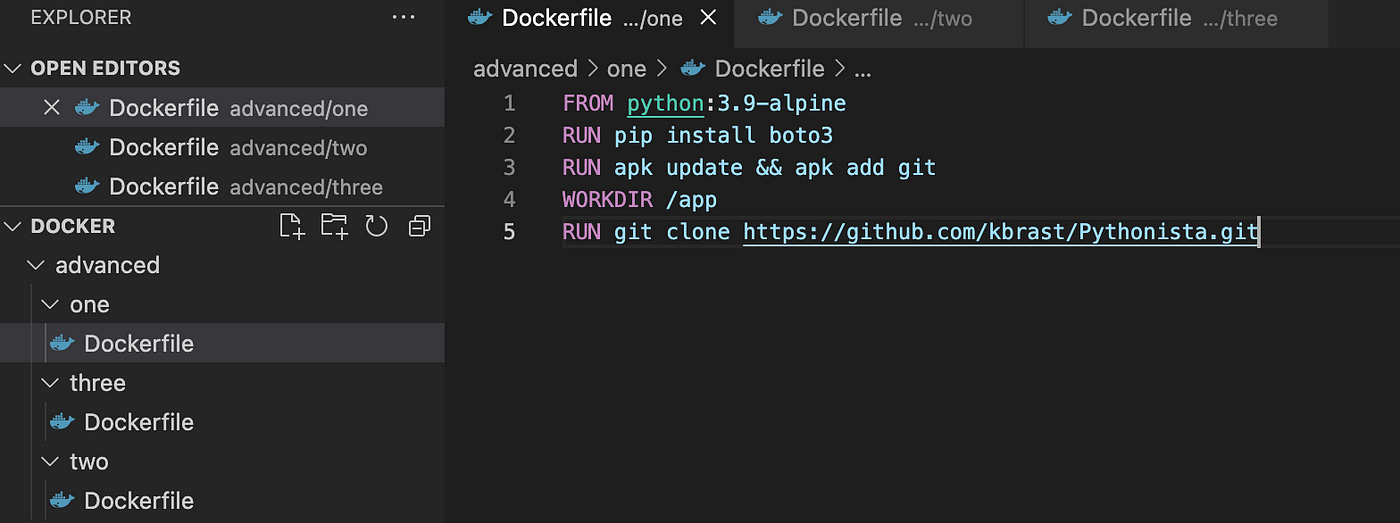This screenshot has height=523, width=1400.
Task: Collapse the OPEN EDITORS section
Action: click(x=13, y=68)
